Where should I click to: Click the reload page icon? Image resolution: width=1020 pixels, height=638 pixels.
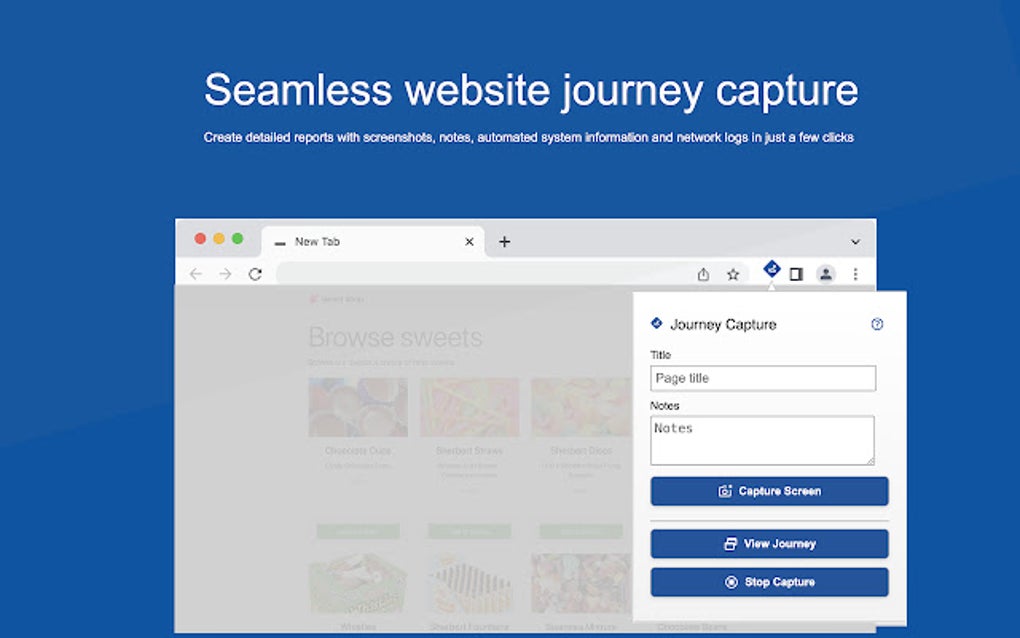(x=253, y=273)
